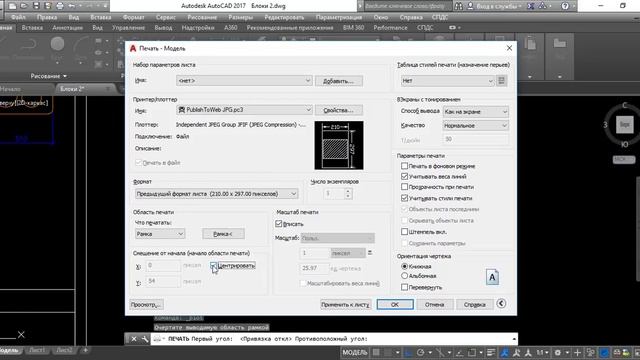Click the ViewCube top face in drawing area
This screenshot has width=640, height=360.
point(624,124)
